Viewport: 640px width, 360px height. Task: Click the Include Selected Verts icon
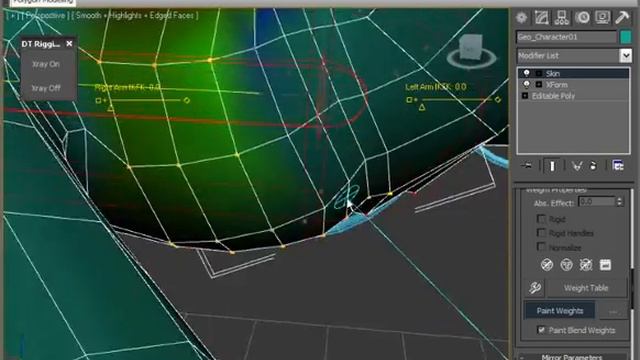pos(567,265)
